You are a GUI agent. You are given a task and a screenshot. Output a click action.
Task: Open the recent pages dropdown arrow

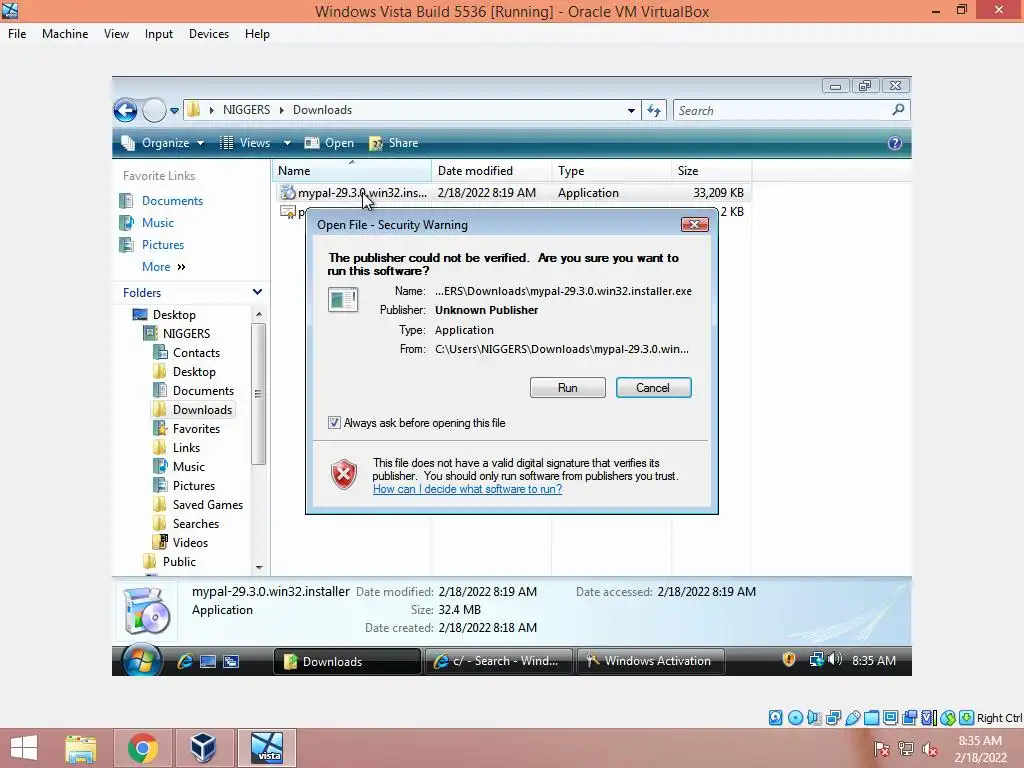(174, 111)
